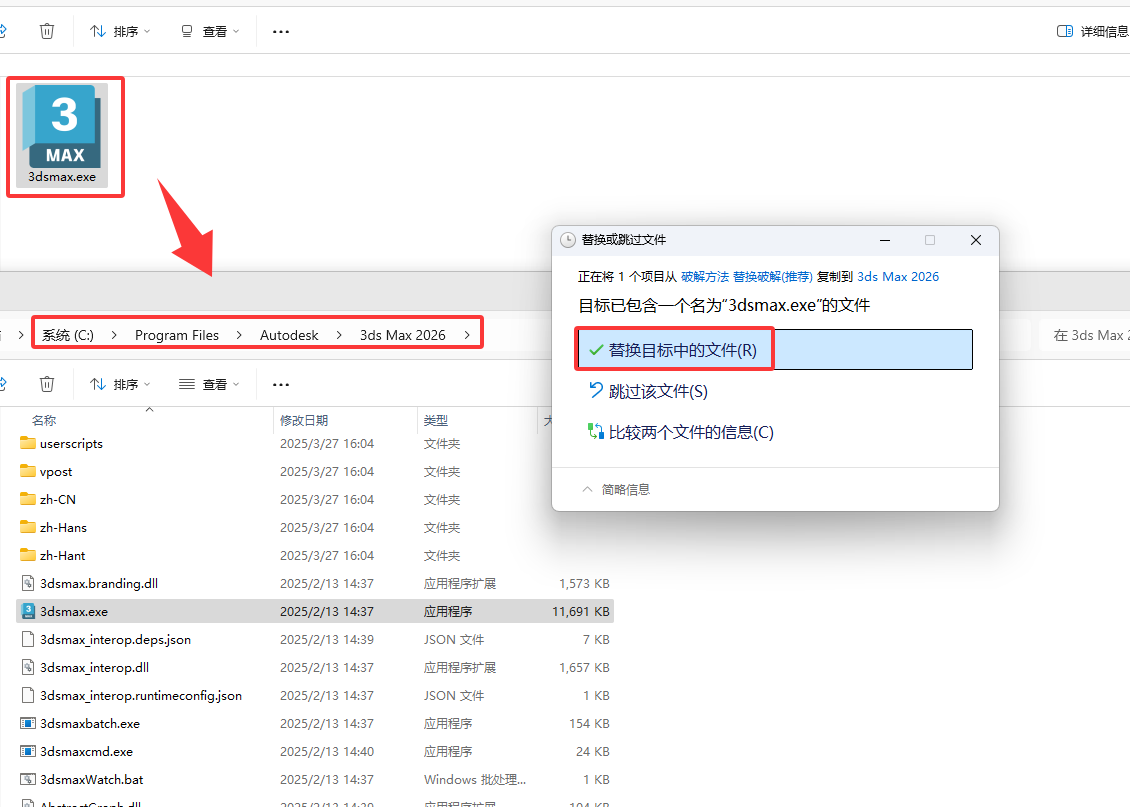Image resolution: width=1130 pixels, height=807 pixels.
Task: Click the 3dsmax.exe application icon in the list
Action: point(27,611)
